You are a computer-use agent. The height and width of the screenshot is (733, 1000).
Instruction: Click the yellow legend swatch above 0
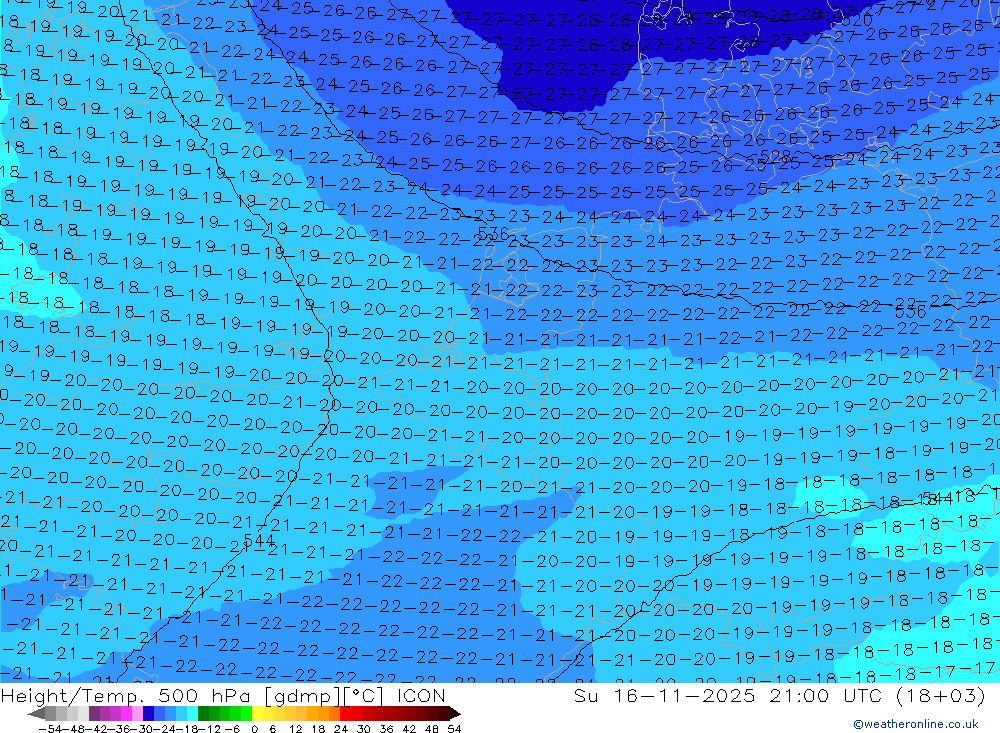257,713
